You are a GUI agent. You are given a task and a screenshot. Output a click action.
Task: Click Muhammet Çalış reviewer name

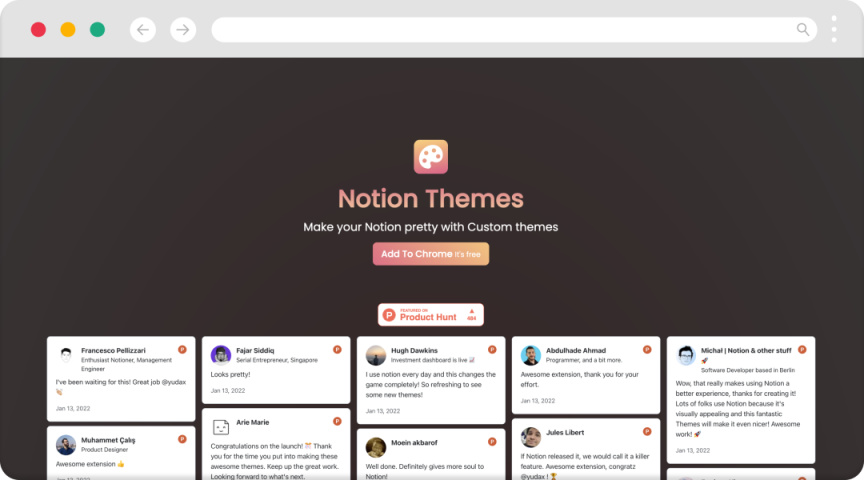tap(108, 440)
